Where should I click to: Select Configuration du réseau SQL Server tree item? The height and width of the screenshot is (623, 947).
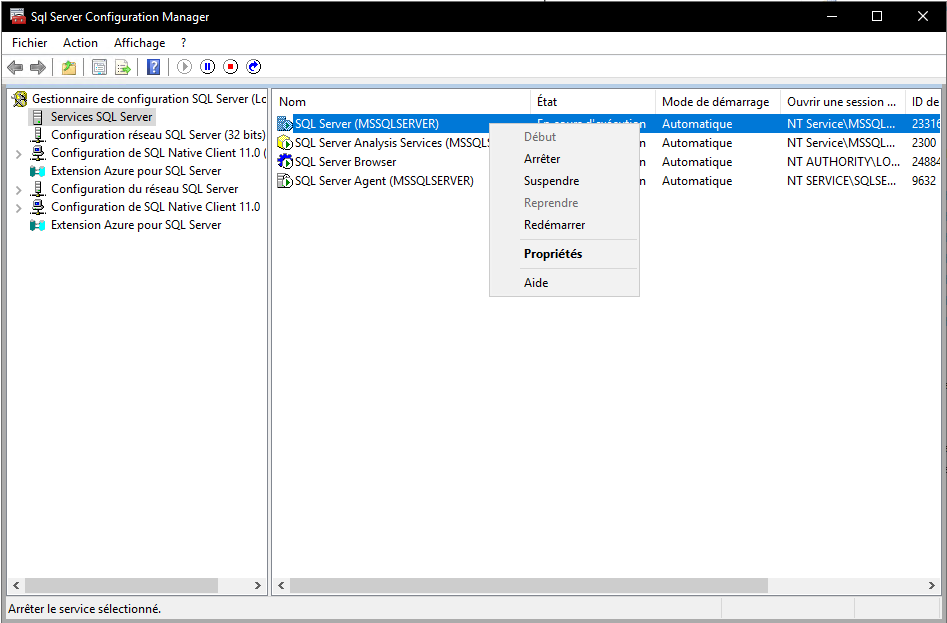coord(144,189)
